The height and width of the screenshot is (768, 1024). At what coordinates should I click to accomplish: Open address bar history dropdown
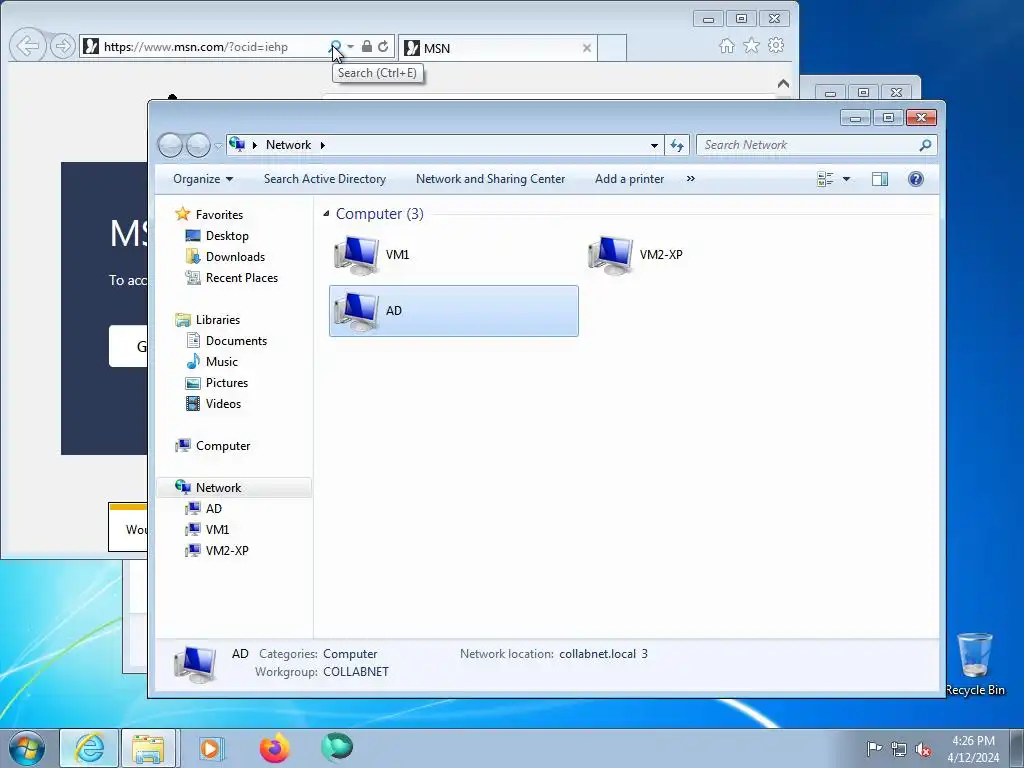[x=654, y=145]
